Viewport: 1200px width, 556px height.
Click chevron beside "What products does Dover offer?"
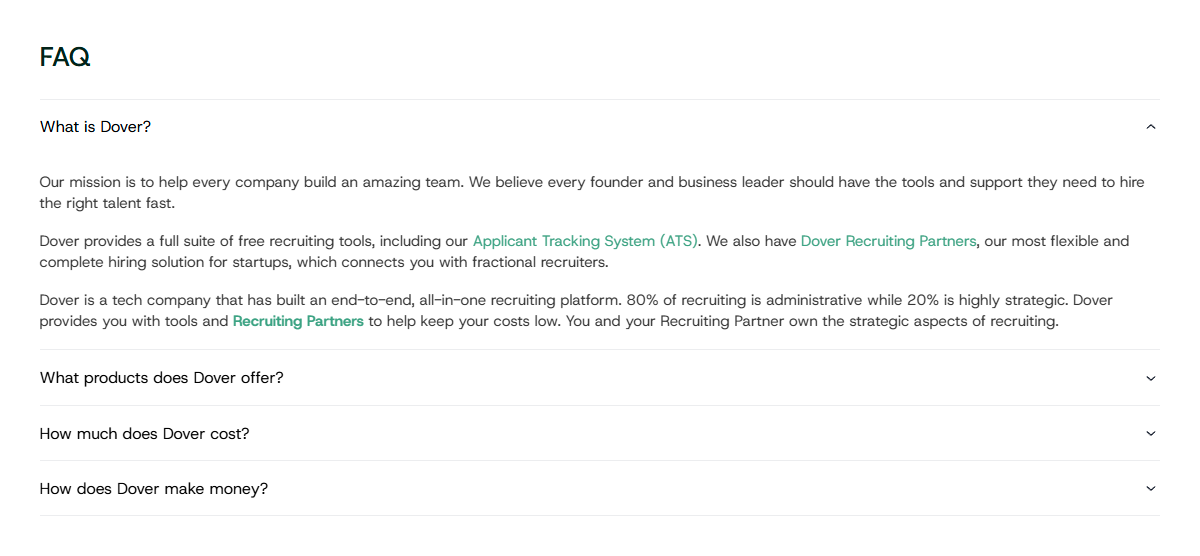1150,378
